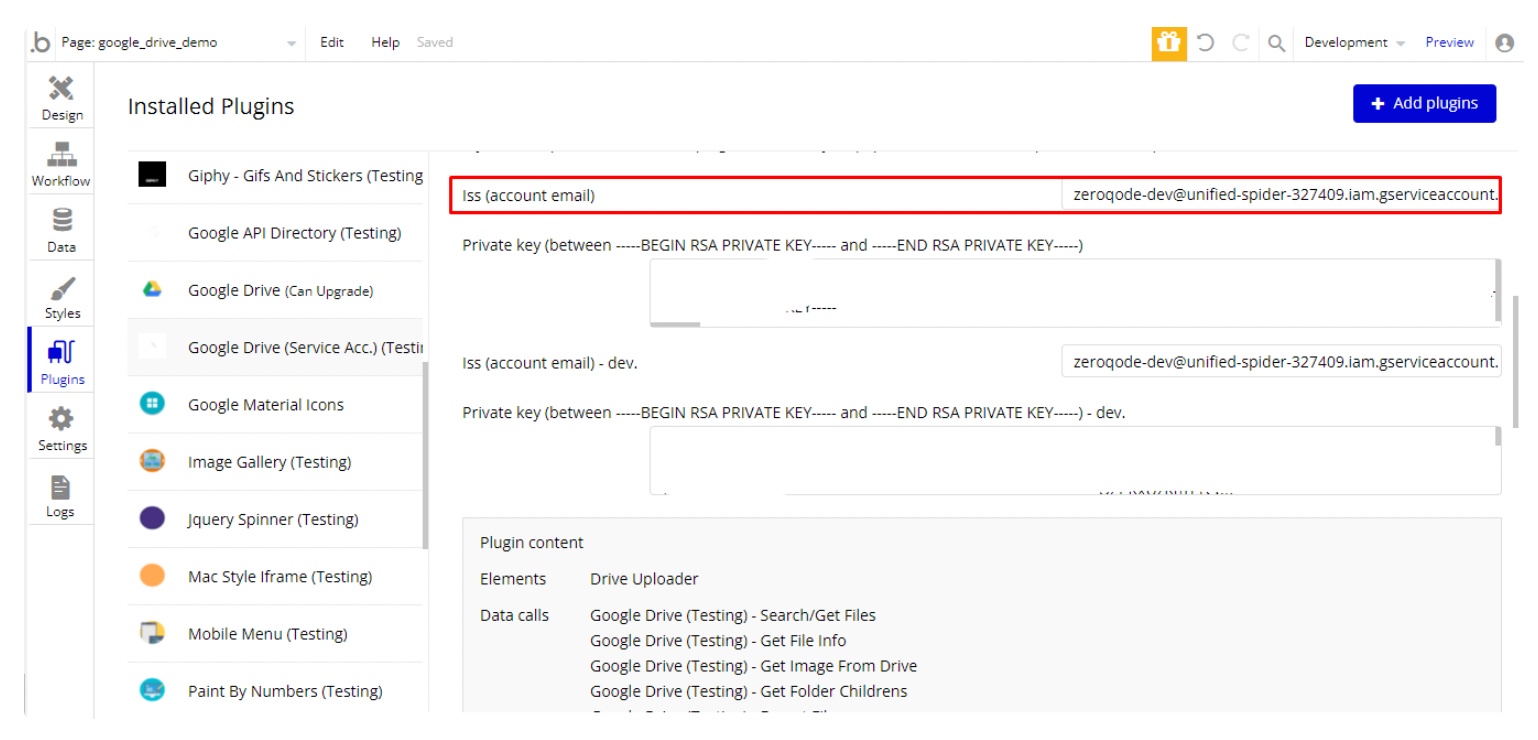Open the user account avatar
Image resolution: width=1538 pixels, height=740 pixels.
coord(1505,43)
